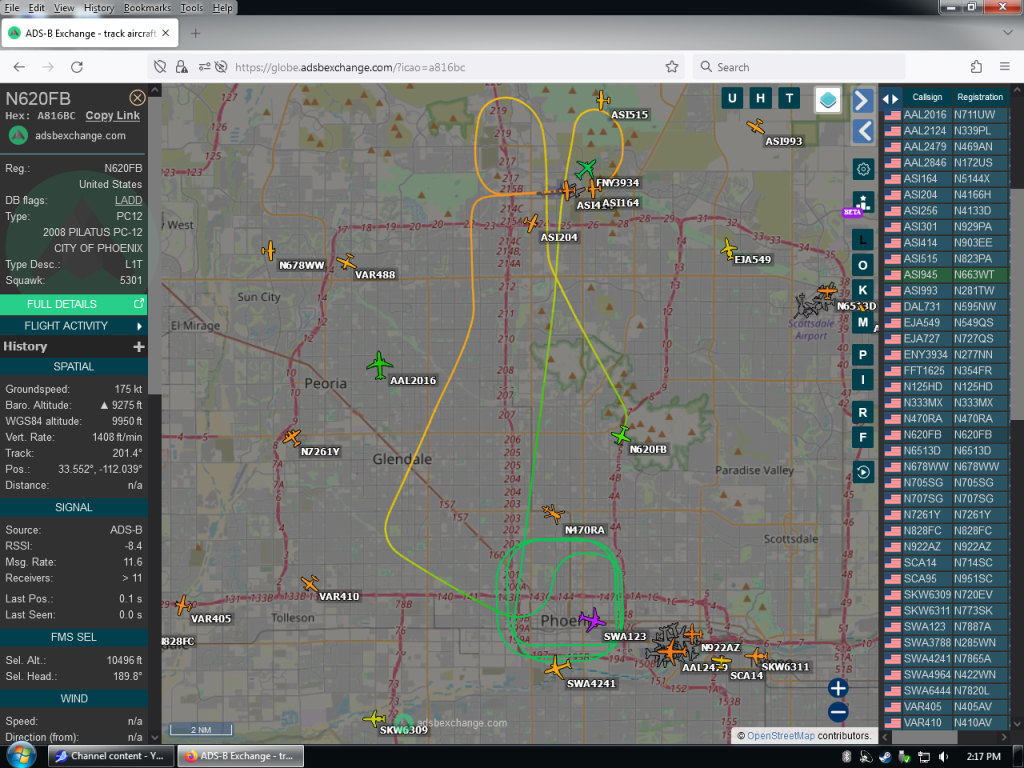Open the BETA leaderboard stats icon

pos(863,202)
